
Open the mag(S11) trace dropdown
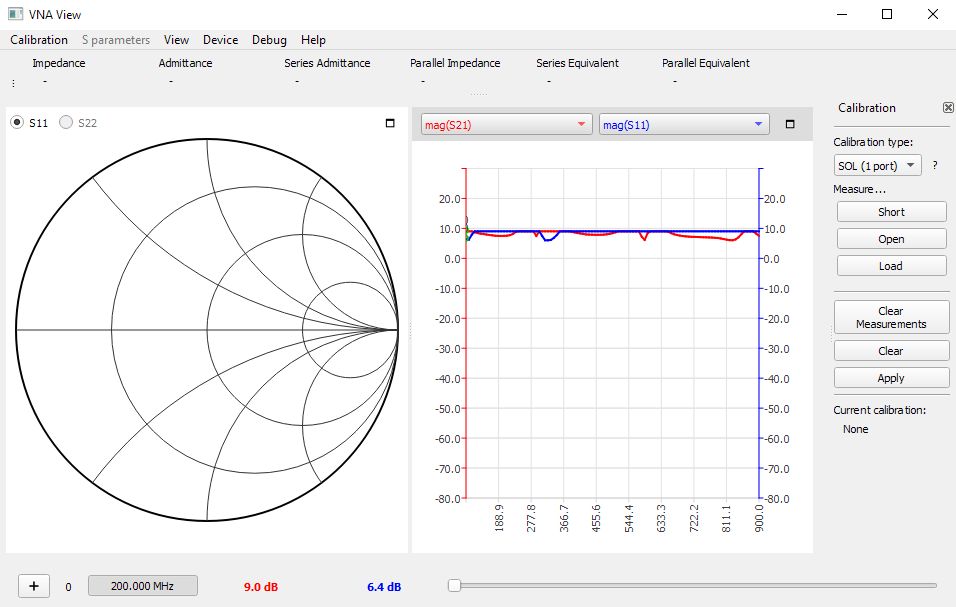[684, 124]
